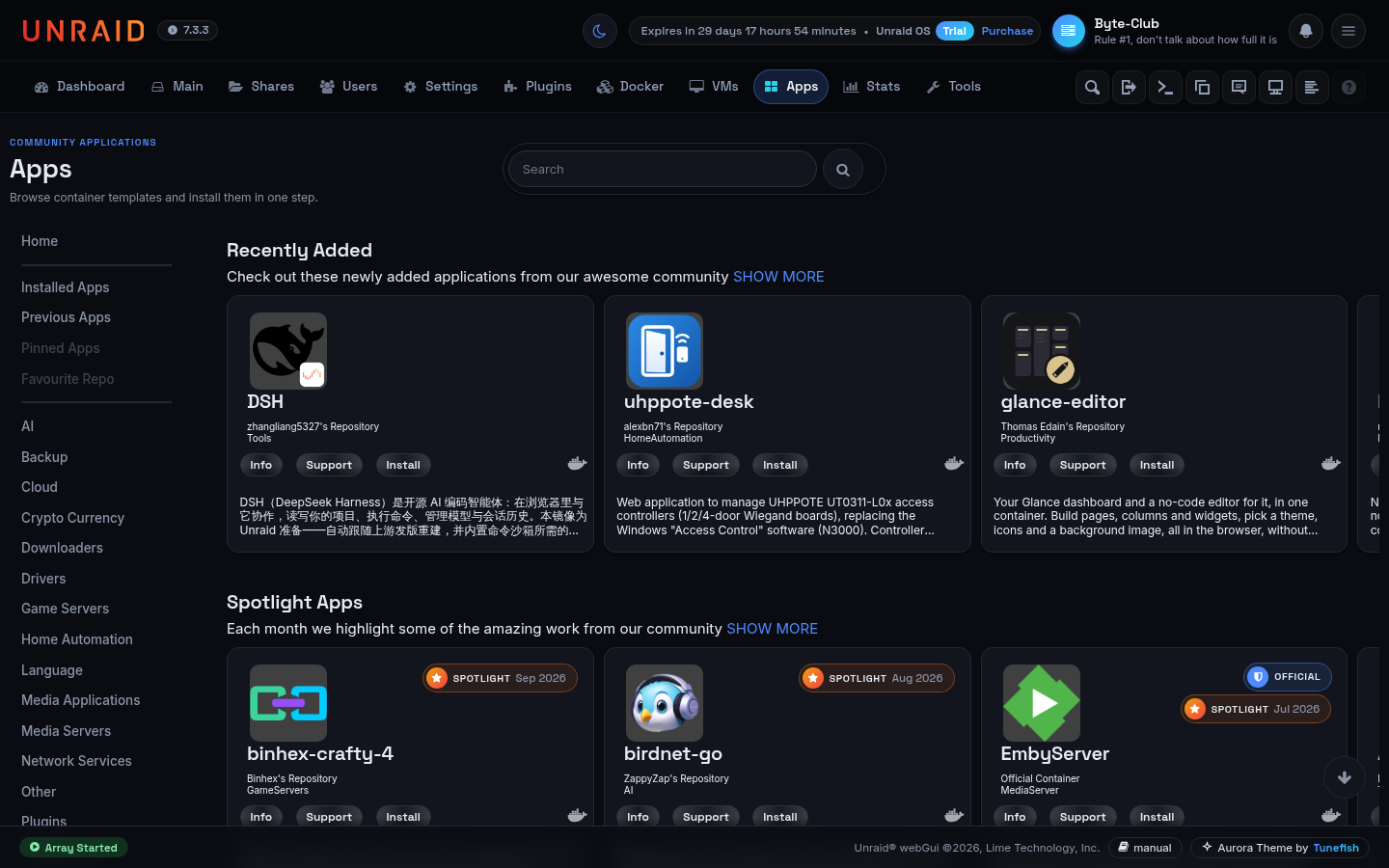Open Previous Apps in sidebar
Image resolution: width=1389 pixels, height=868 pixels.
[x=66, y=317]
